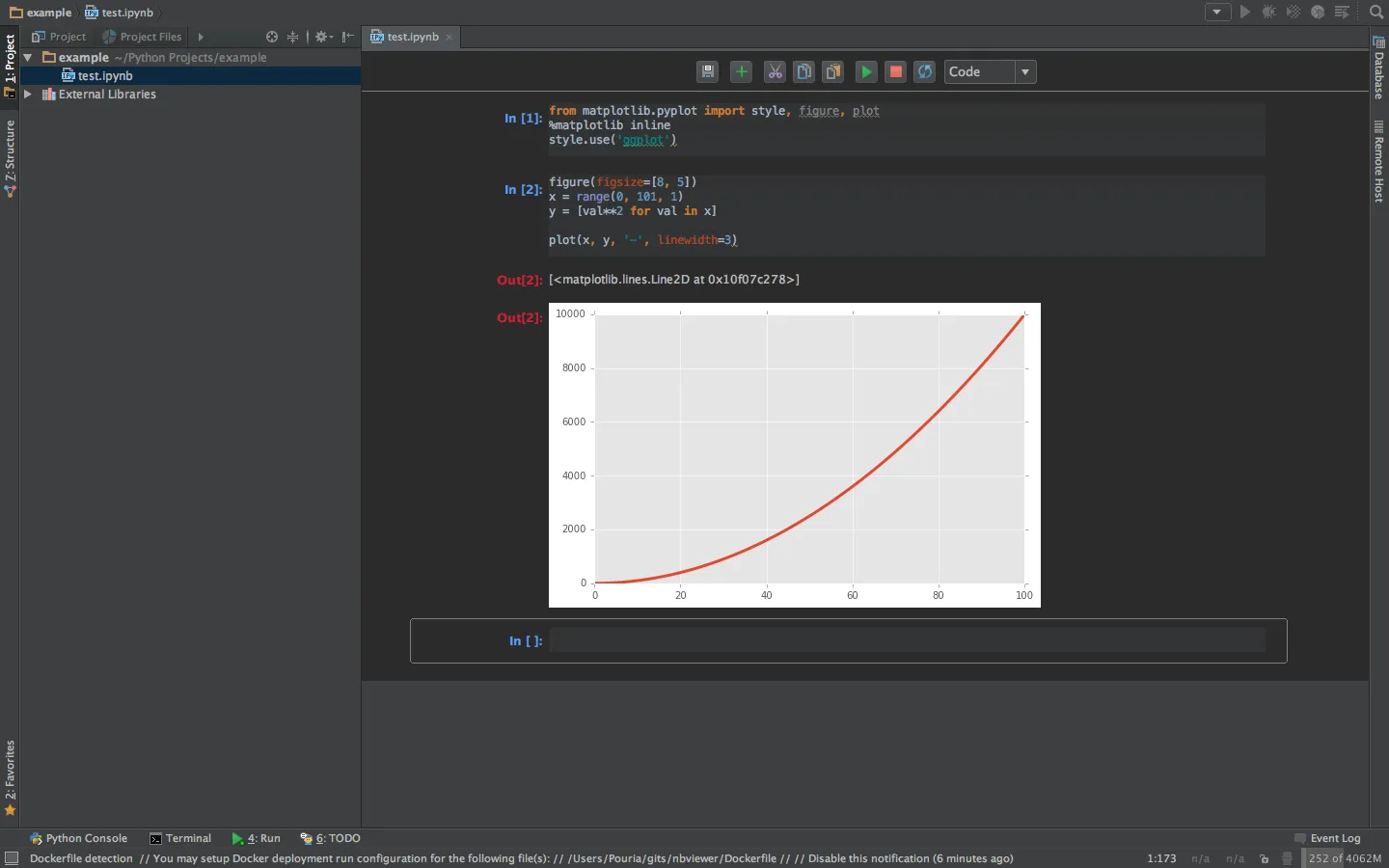This screenshot has width=1389, height=868.
Task: Click the 1:173 cursor position indicator
Action: point(1161,858)
